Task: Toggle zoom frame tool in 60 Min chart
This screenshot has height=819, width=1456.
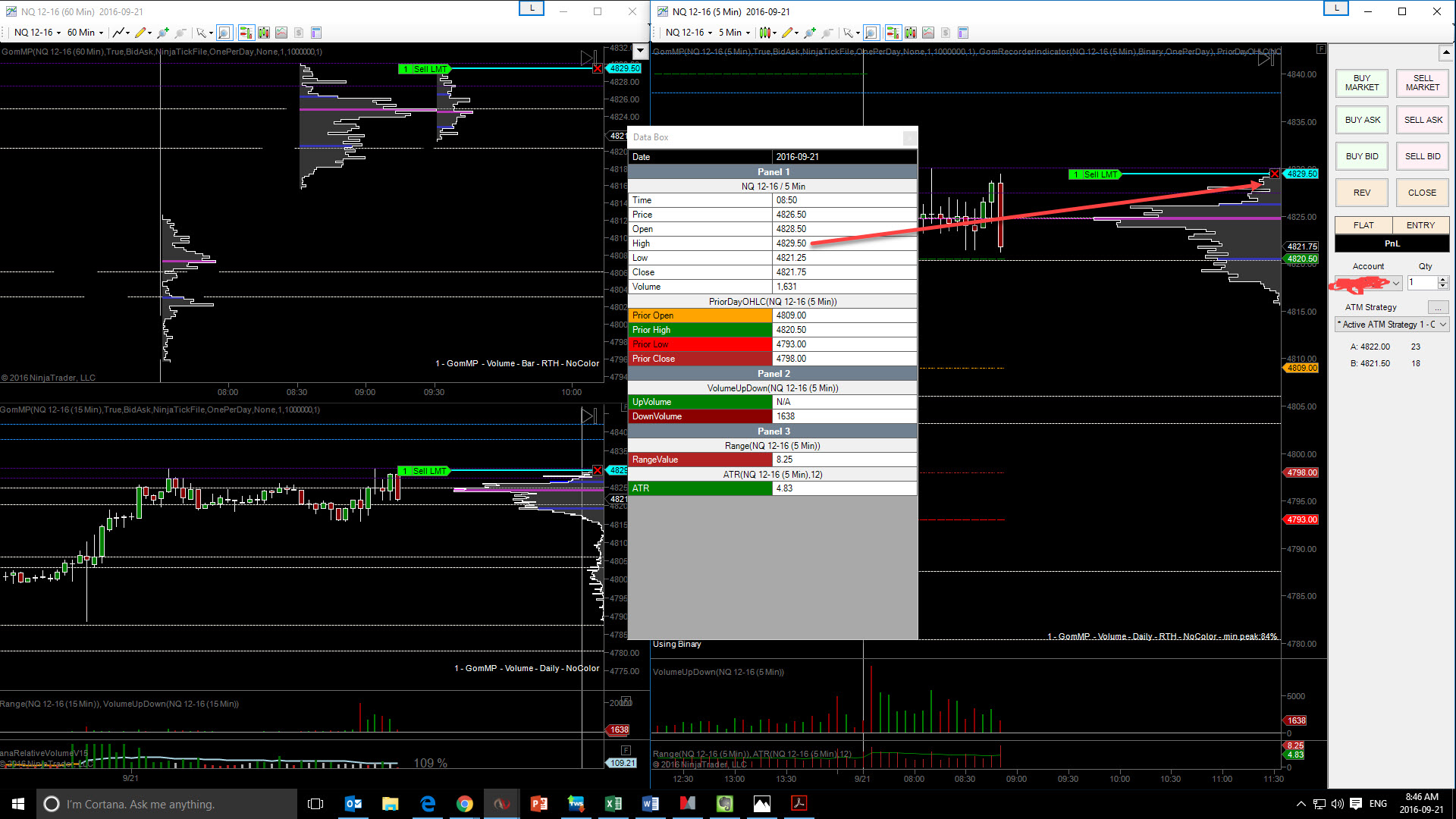Action: coord(224,33)
